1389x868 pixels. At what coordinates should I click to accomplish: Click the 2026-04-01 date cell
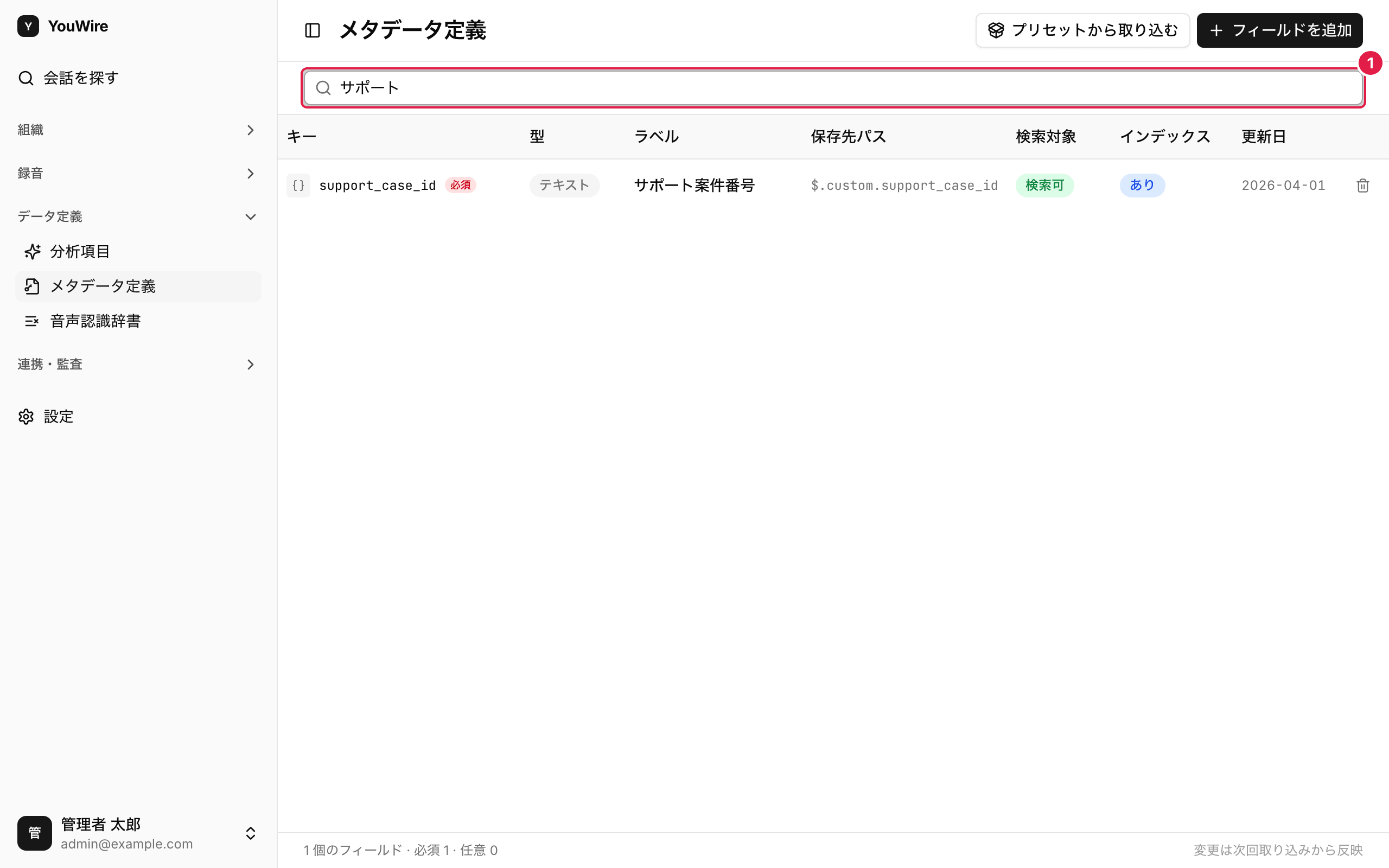pyautogui.click(x=1283, y=186)
